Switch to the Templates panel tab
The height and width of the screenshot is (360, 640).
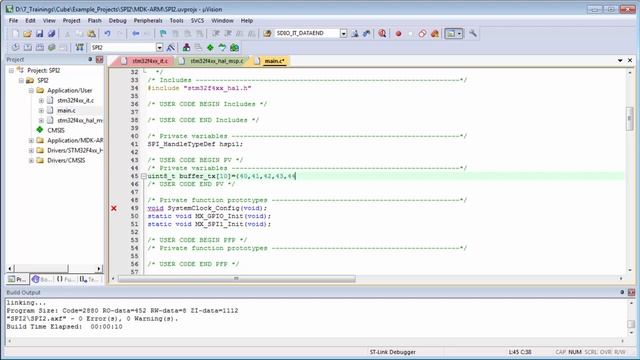pos(89,279)
